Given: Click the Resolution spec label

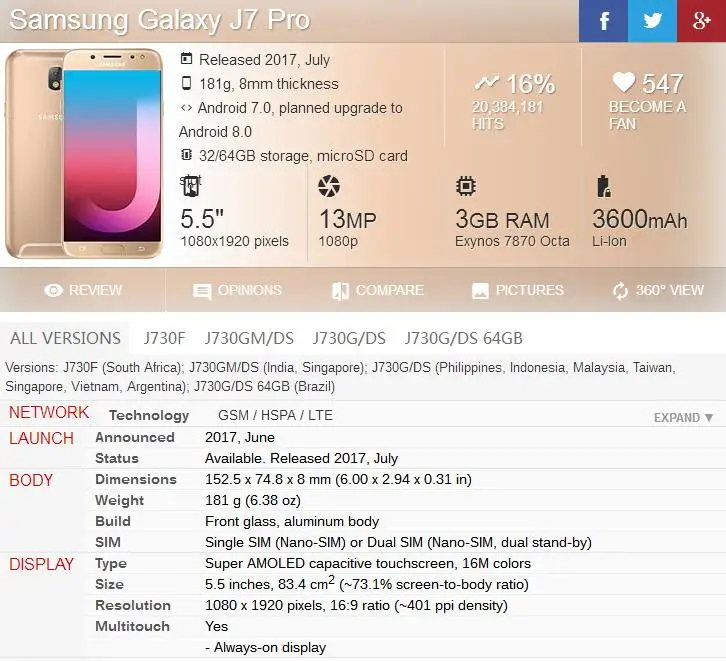Looking at the screenshot, I should coord(133,605).
